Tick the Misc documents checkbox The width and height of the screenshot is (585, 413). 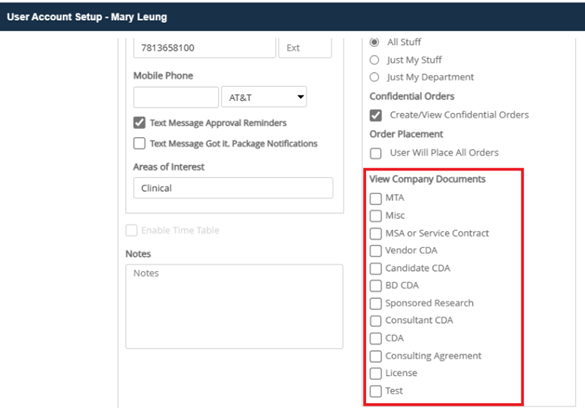coord(376,216)
